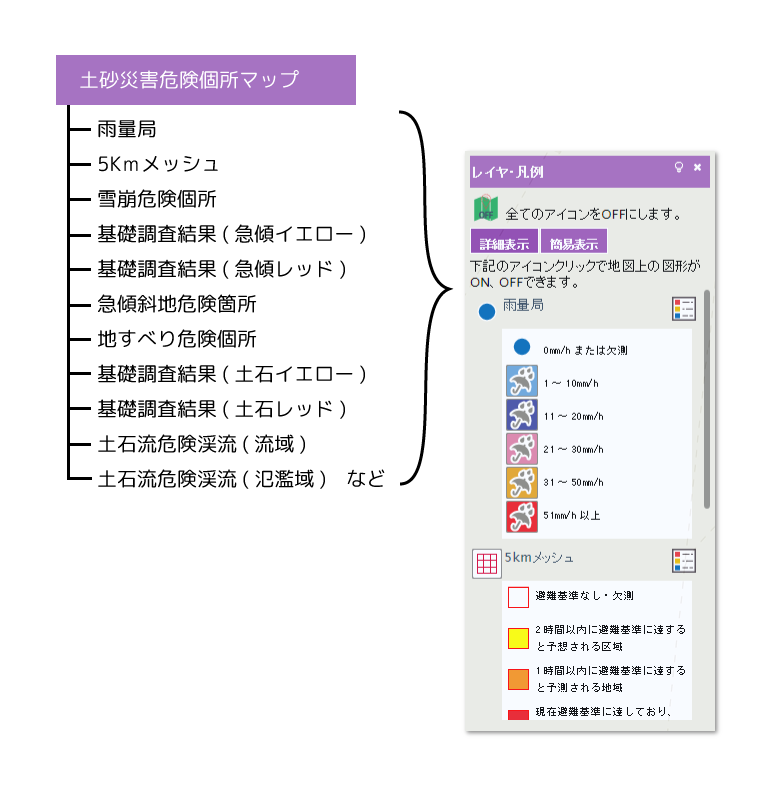Toggle the 雨量局 blue circle layer icon
Screen dimensions: 780x800
coord(487,312)
